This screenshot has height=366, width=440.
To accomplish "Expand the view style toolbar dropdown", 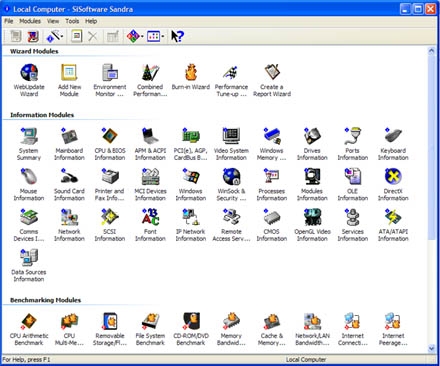I will [x=163, y=36].
